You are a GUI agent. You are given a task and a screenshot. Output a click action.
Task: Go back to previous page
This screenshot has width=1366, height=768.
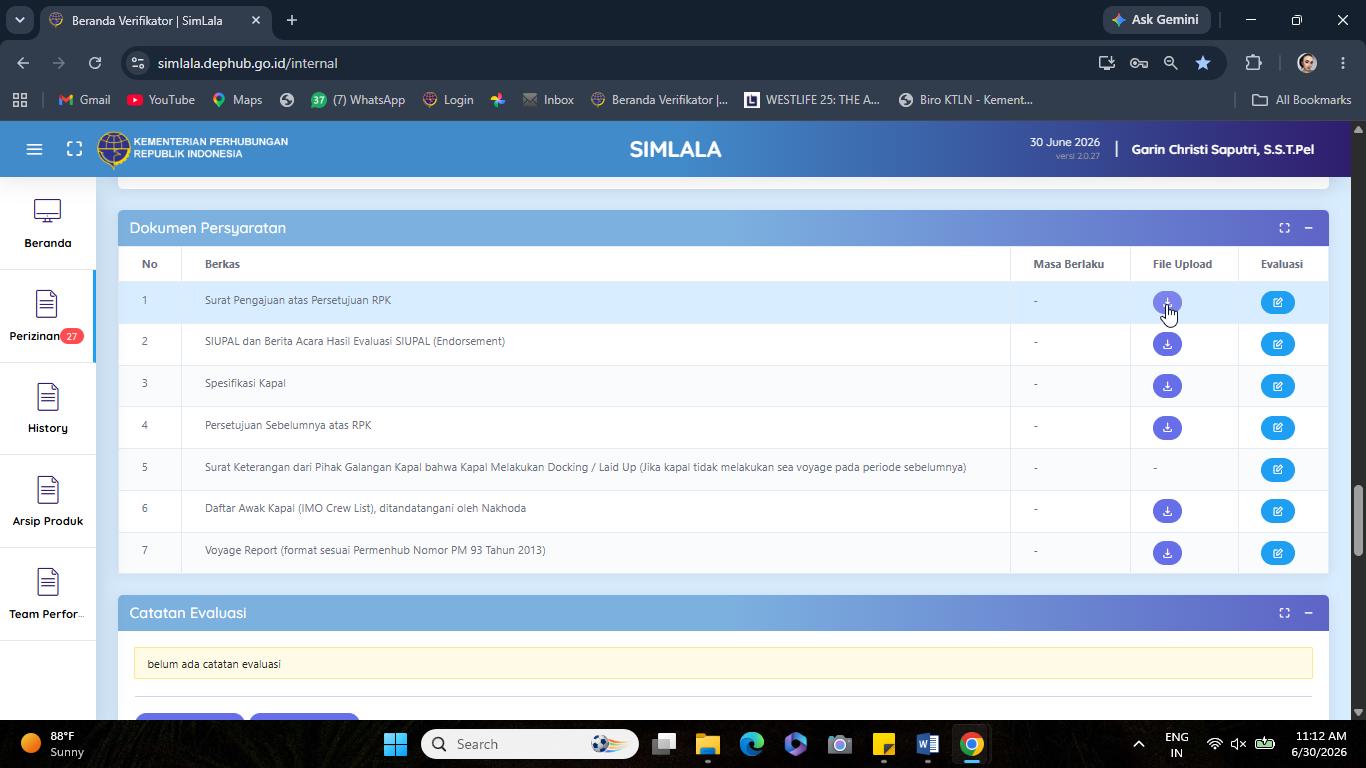23,63
